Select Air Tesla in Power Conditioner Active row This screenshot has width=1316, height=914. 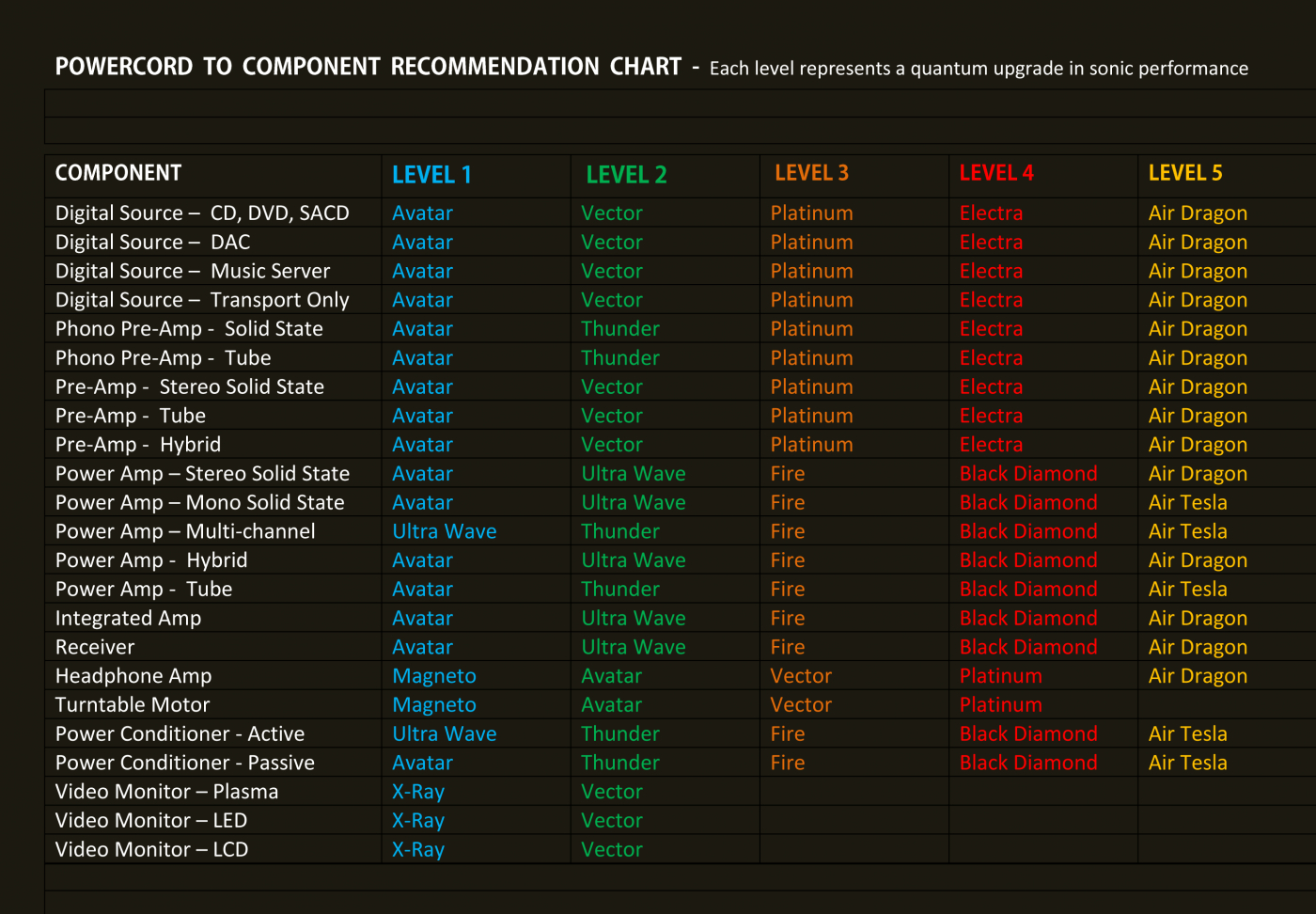pyautogui.click(x=1187, y=734)
